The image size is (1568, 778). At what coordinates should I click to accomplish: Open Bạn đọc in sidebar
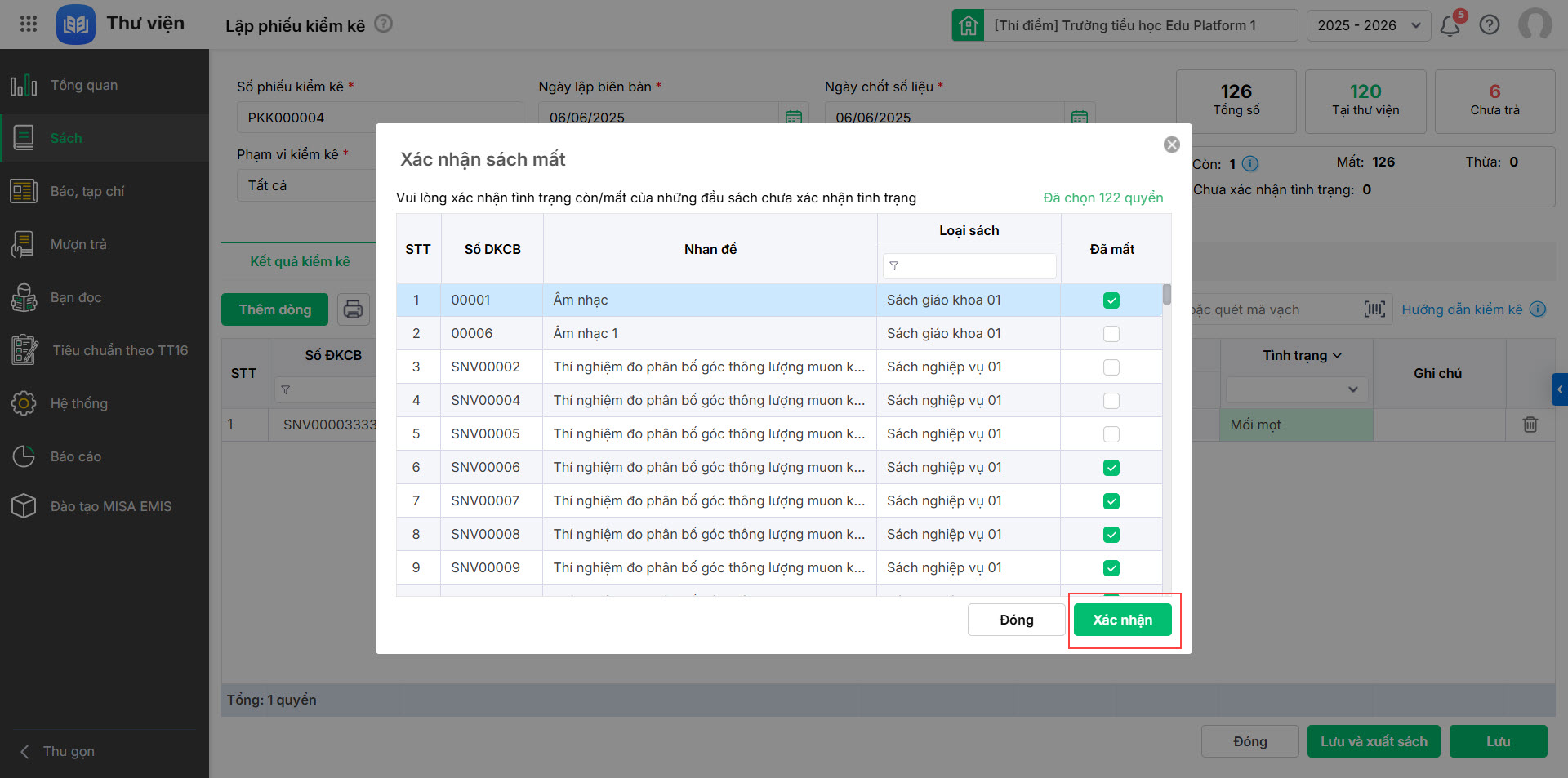point(105,297)
